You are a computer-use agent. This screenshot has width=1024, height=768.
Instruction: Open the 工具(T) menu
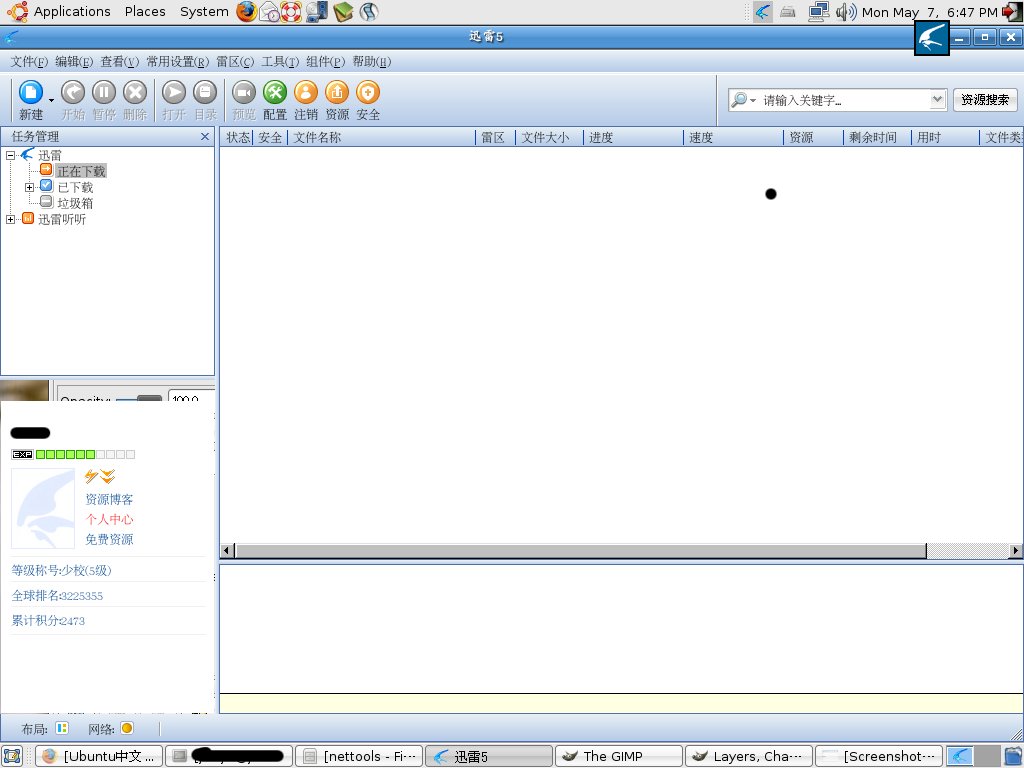point(280,61)
